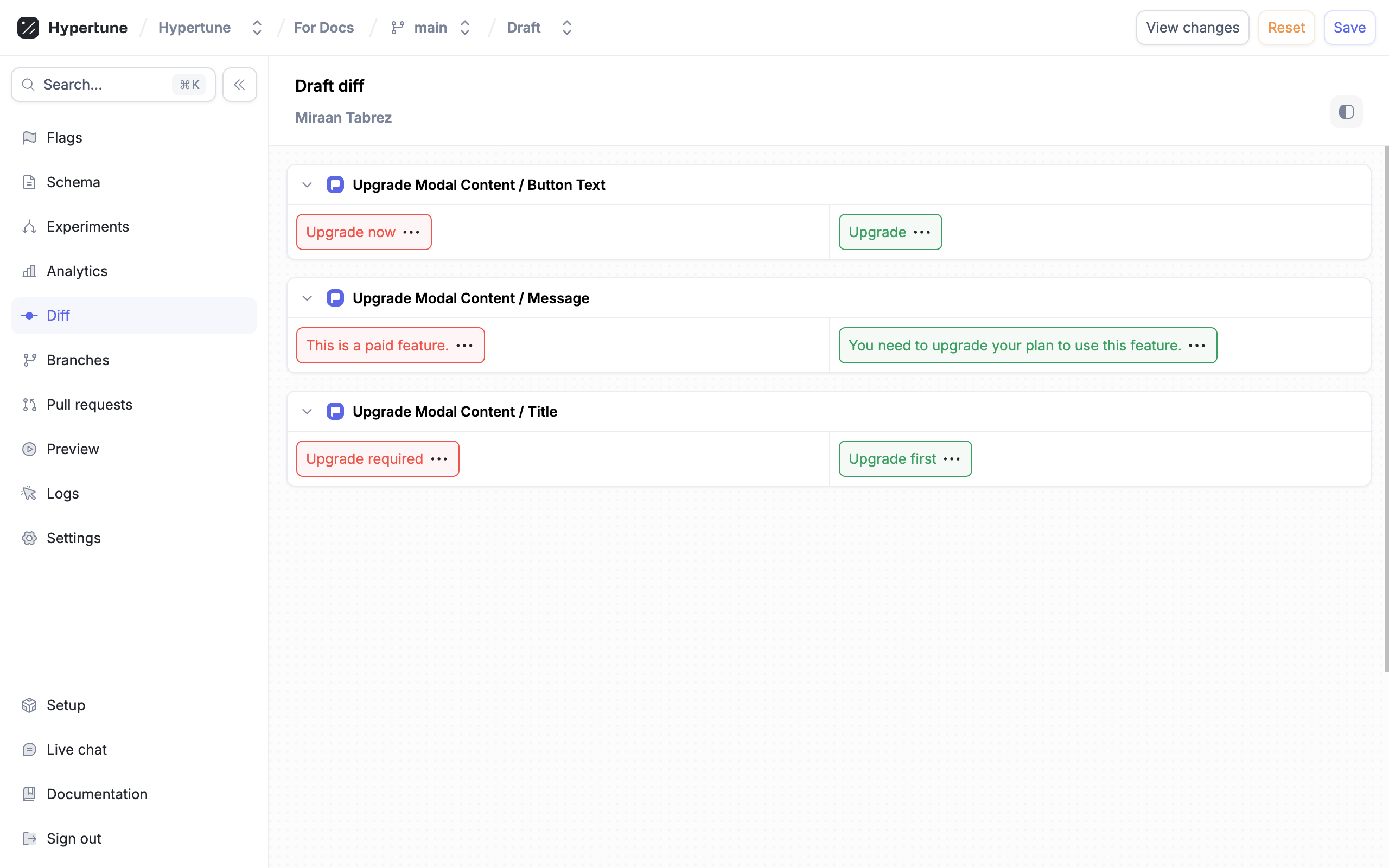
Task: Click the Hypertune logo icon
Action: pyautogui.click(x=28, y=28)
